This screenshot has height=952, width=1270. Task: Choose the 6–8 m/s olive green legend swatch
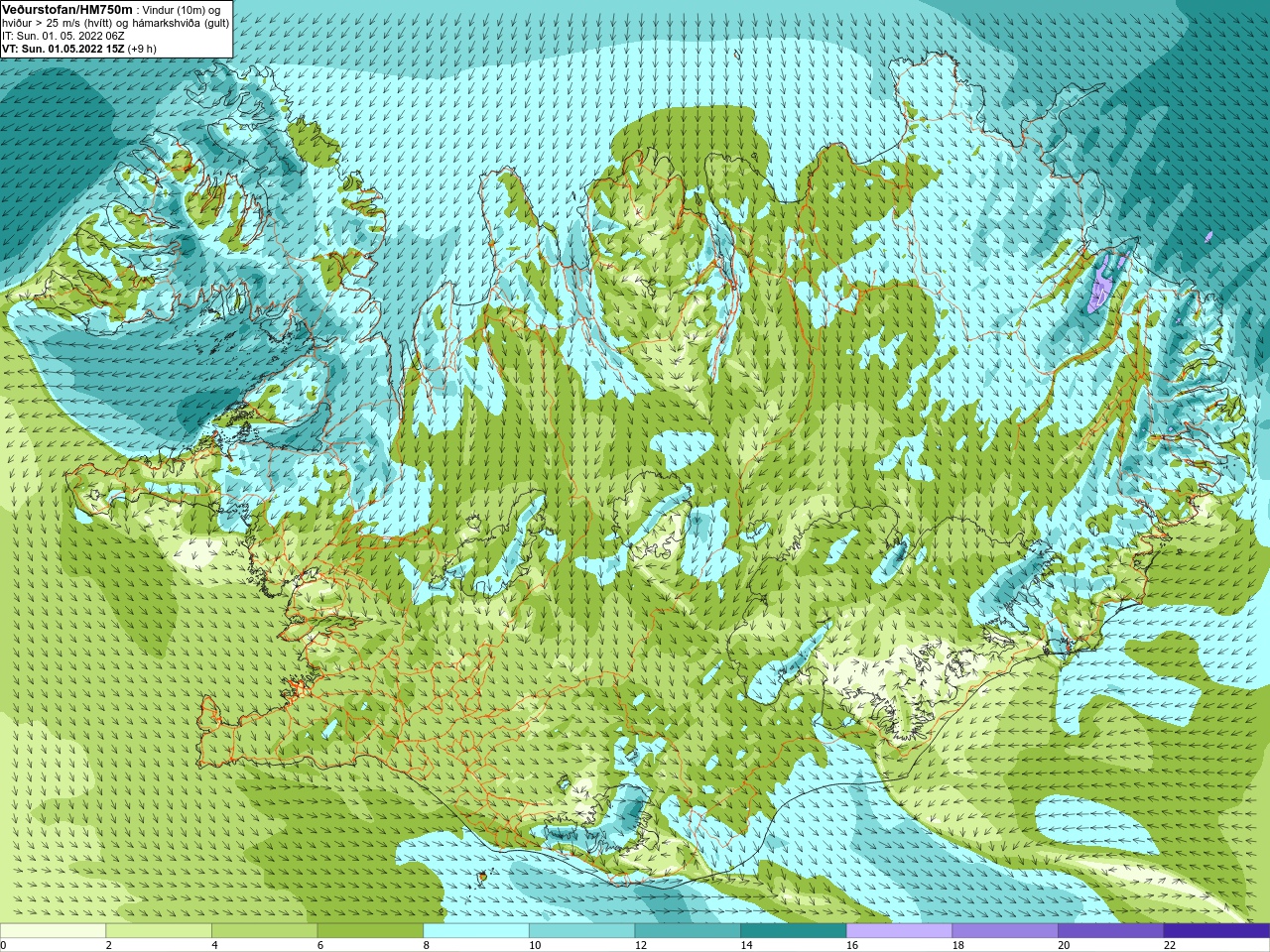(x=370, y=931)
